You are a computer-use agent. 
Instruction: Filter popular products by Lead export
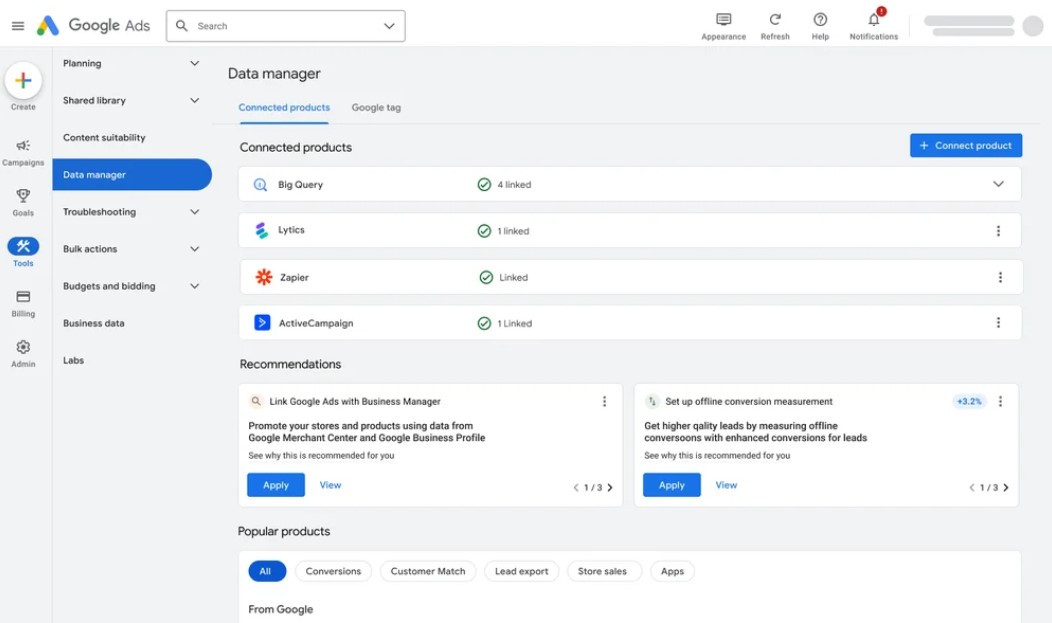point(521,571)
